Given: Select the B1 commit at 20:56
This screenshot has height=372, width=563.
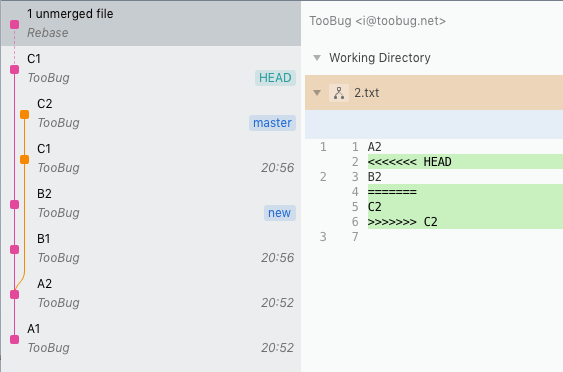Looking at the screenshot, I should [x=151, y=248].
